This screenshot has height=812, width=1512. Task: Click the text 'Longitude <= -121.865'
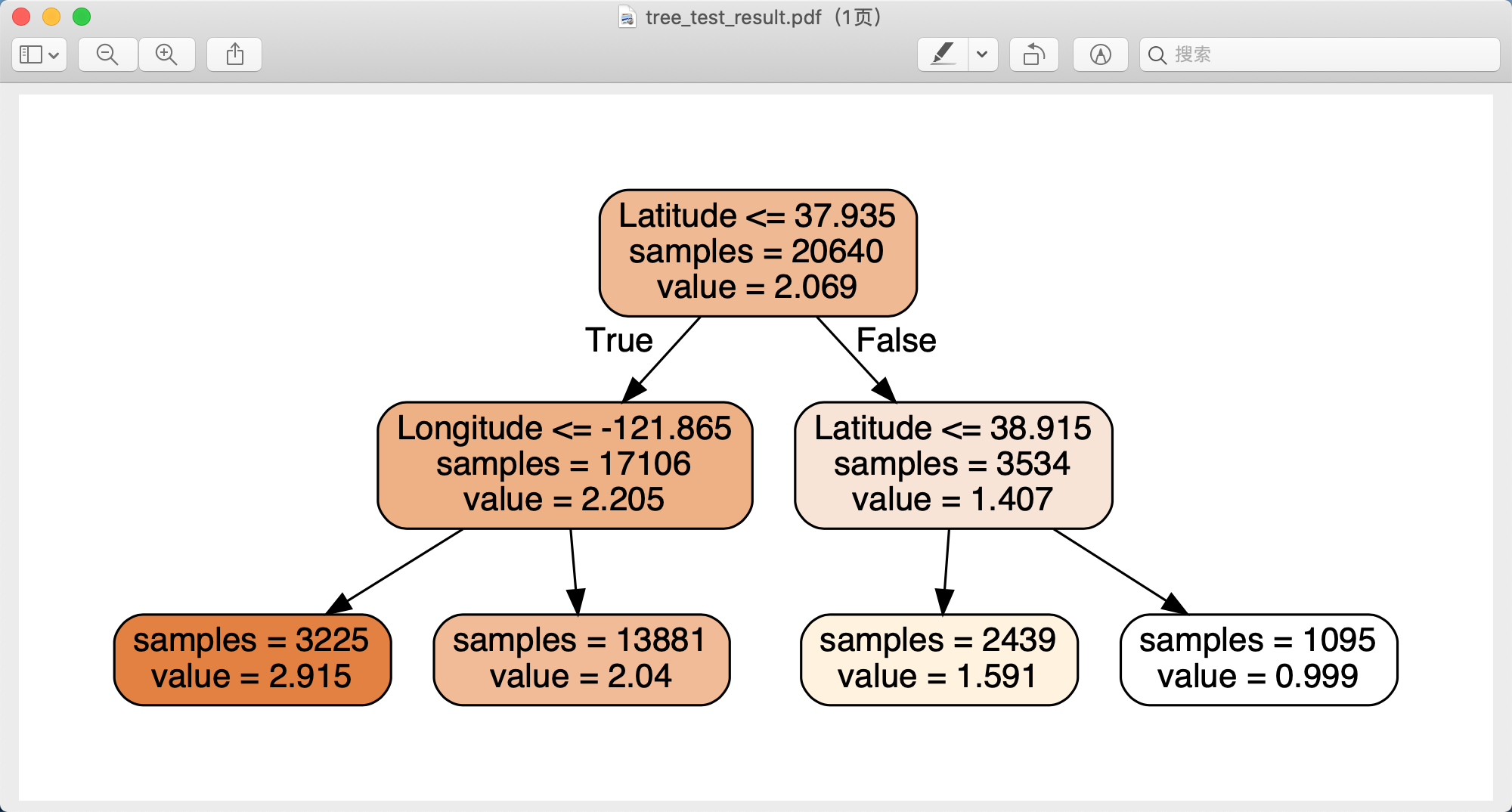(x=565, y=429)
